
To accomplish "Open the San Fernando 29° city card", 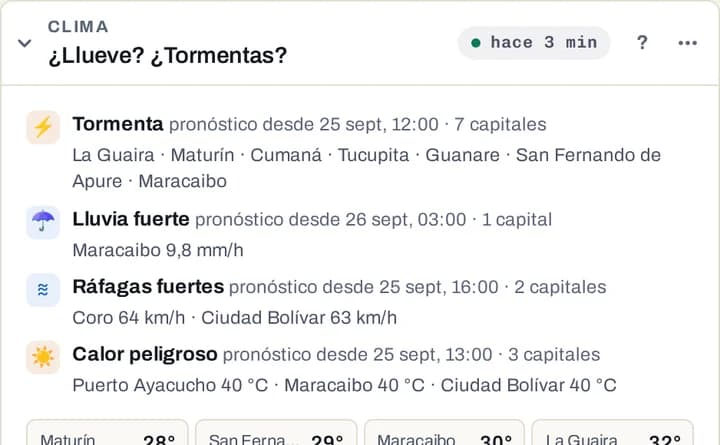I will tap(276, 433).
